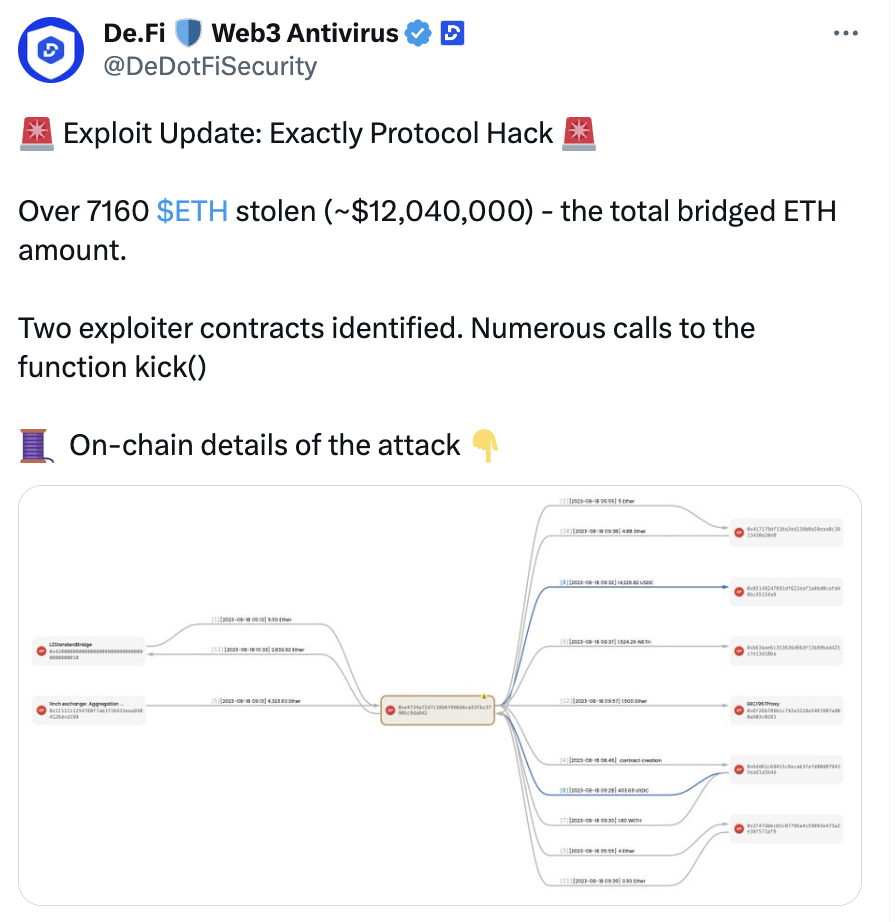Open the attack flow diagram image
The image size is (896, 922).
click(x=440, y=700)
